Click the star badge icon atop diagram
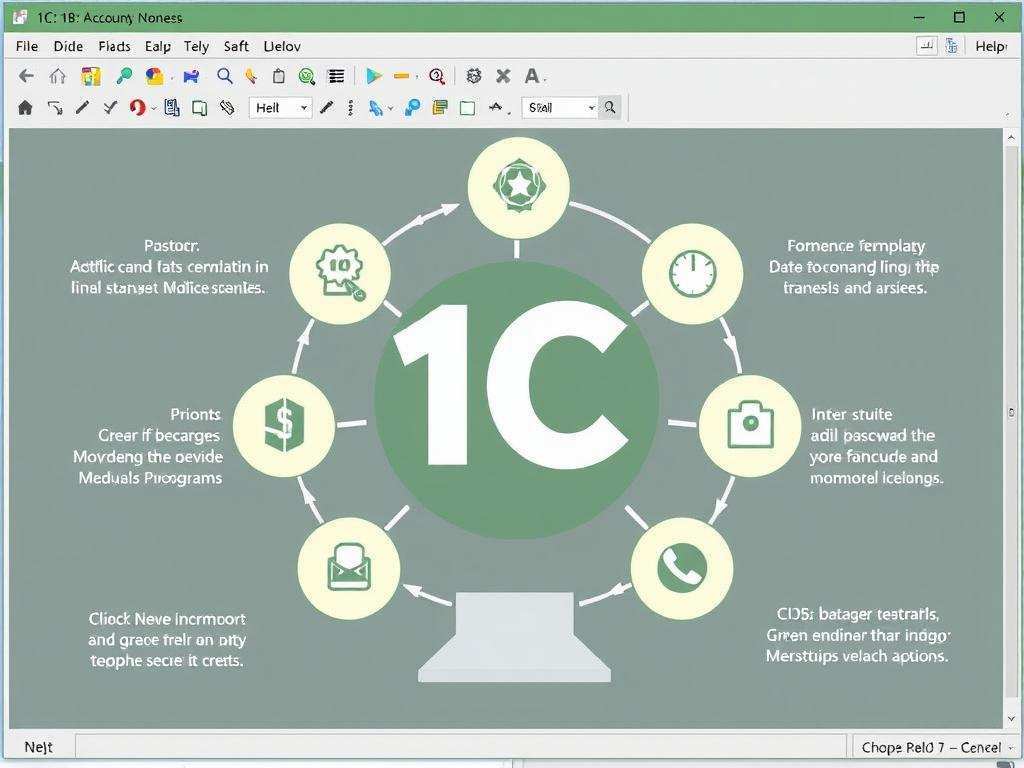 518,187
